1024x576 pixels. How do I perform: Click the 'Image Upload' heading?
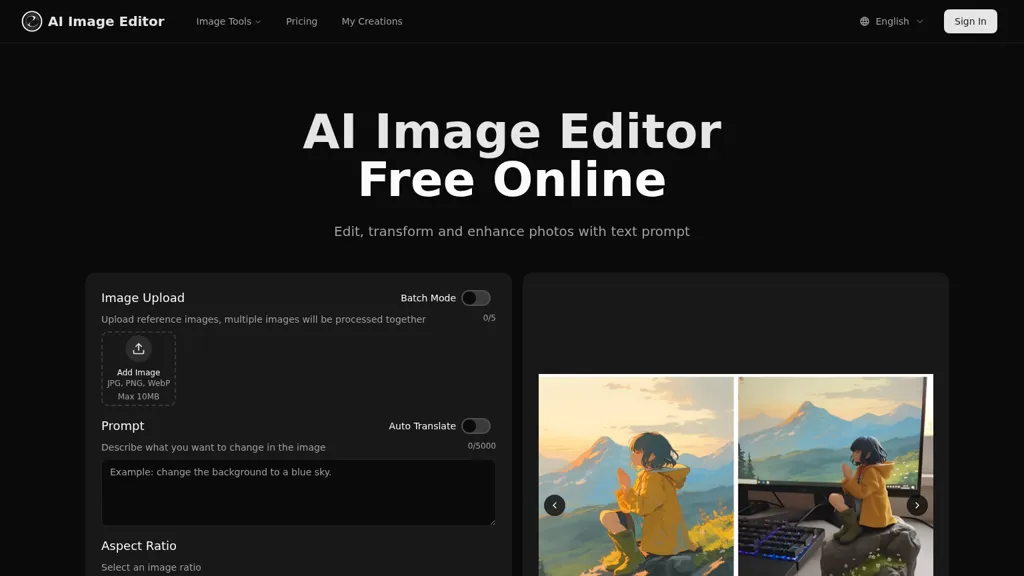tap(142, 298)
